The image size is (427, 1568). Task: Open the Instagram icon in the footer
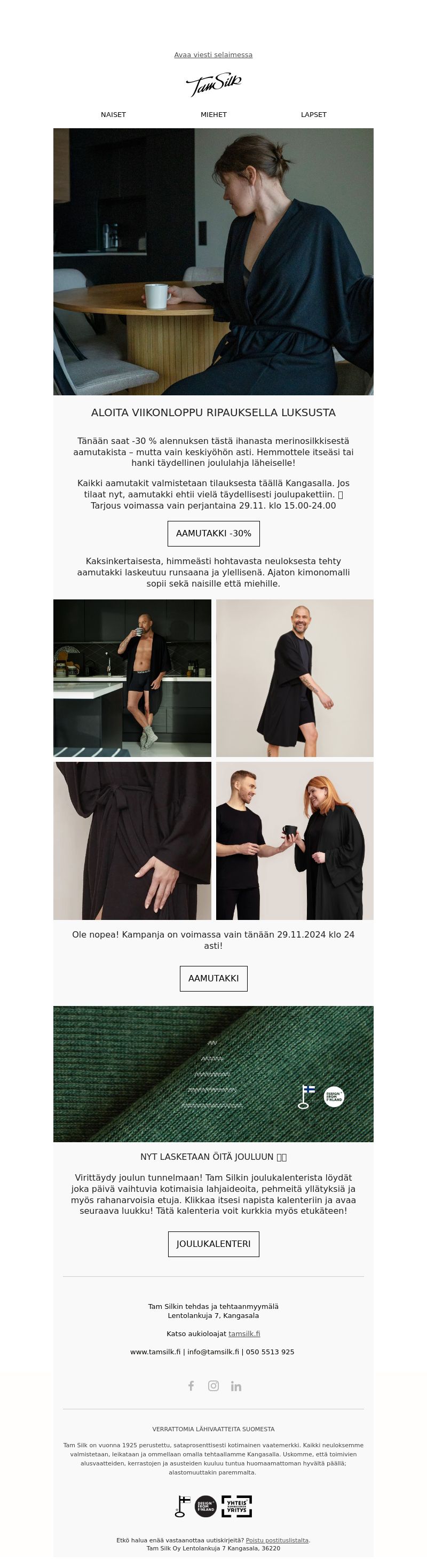[x=213, y=1385]
